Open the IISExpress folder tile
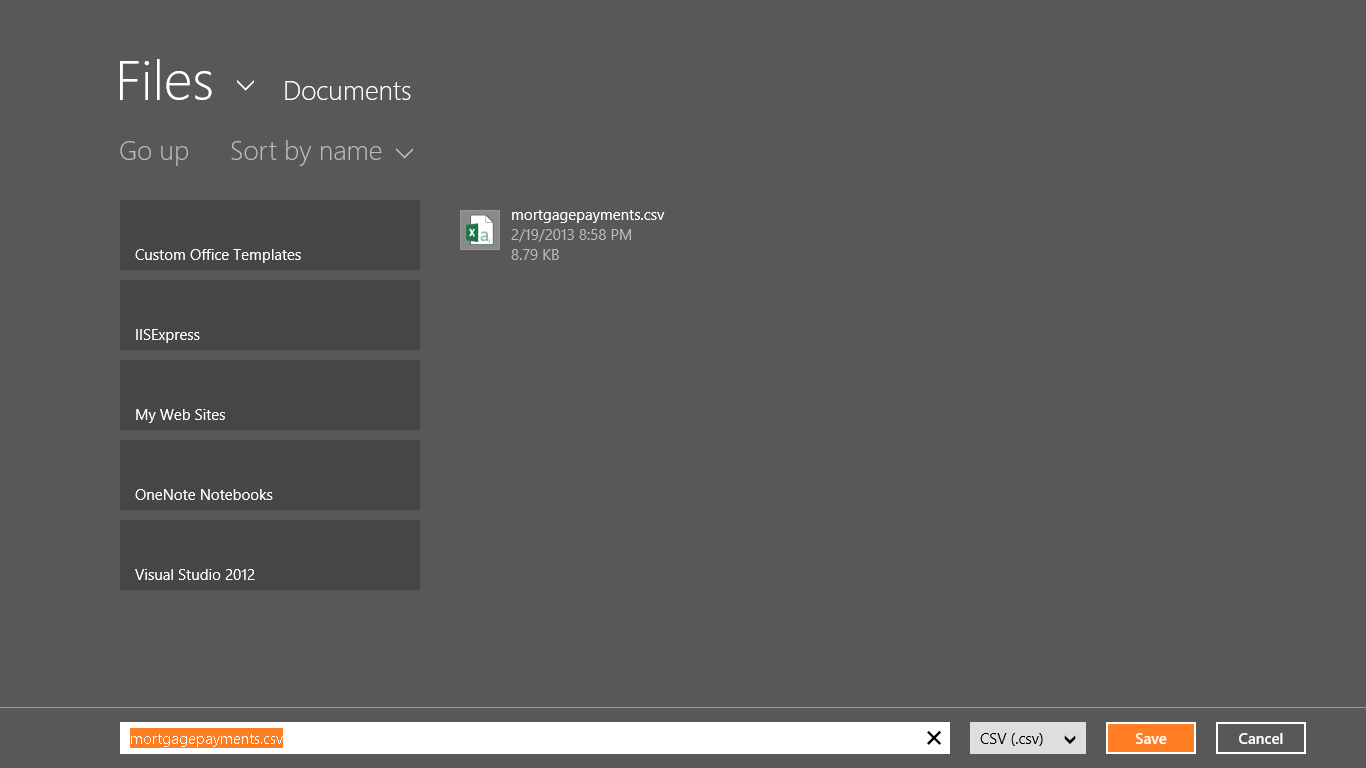 tap(270, 315)
